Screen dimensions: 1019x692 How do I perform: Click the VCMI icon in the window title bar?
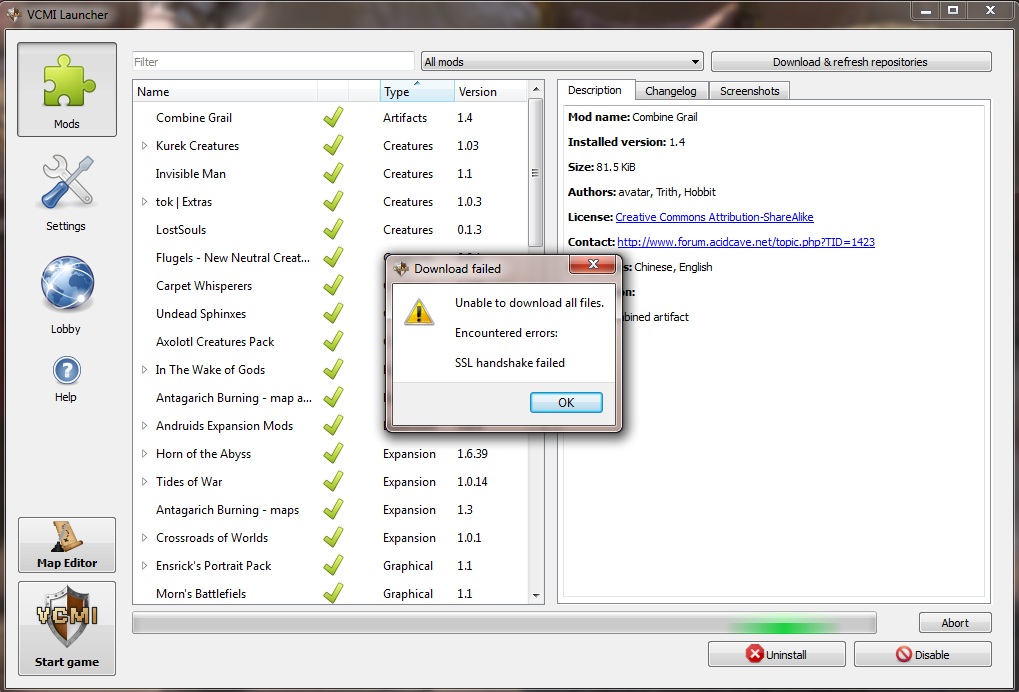[14, 14]
